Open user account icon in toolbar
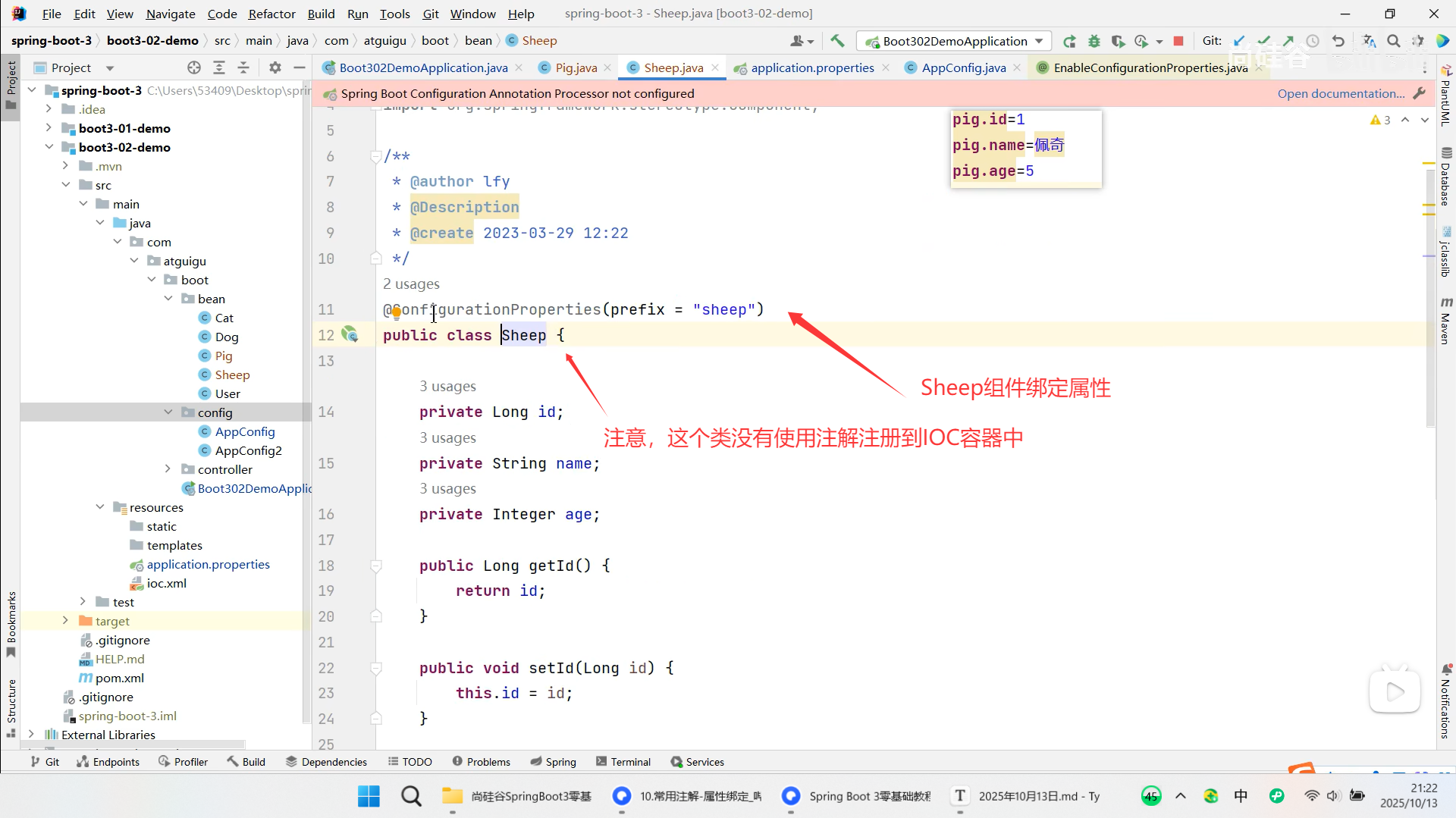This screenshot has height=818, width=1456. [802, 41]
